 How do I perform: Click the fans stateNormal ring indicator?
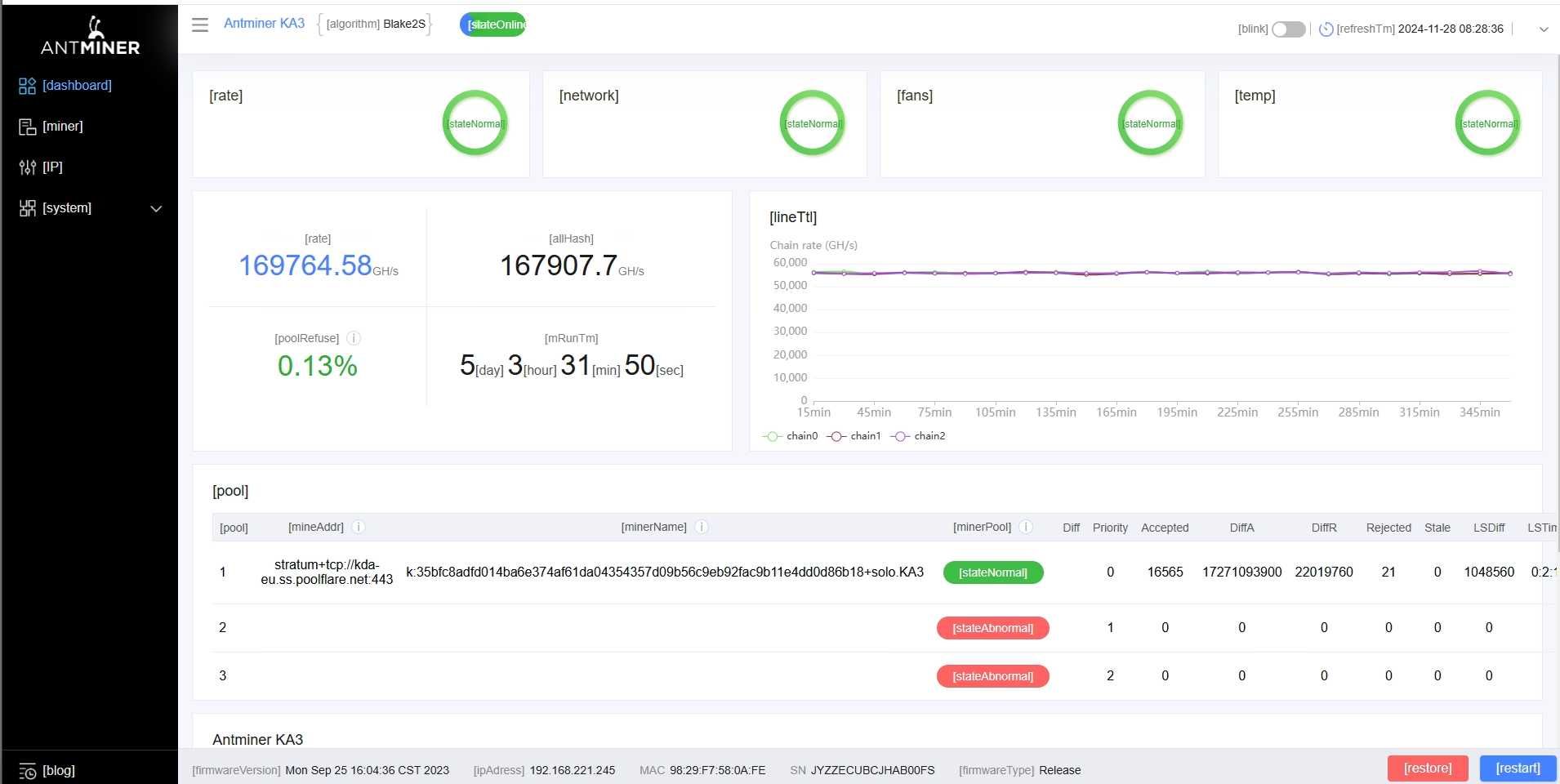(1150, 123)
